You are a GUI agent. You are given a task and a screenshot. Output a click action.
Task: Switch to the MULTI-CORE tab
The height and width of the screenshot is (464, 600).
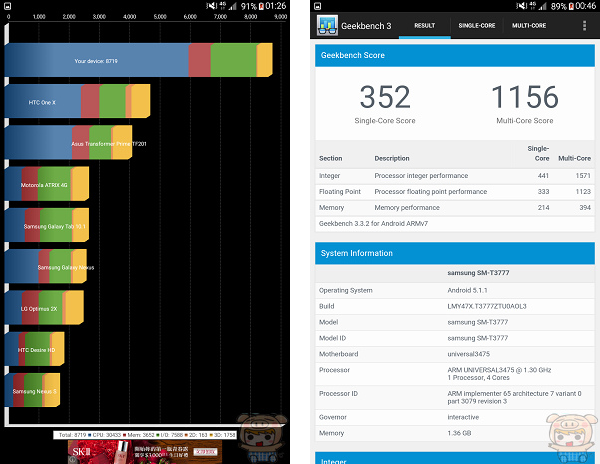529,26
